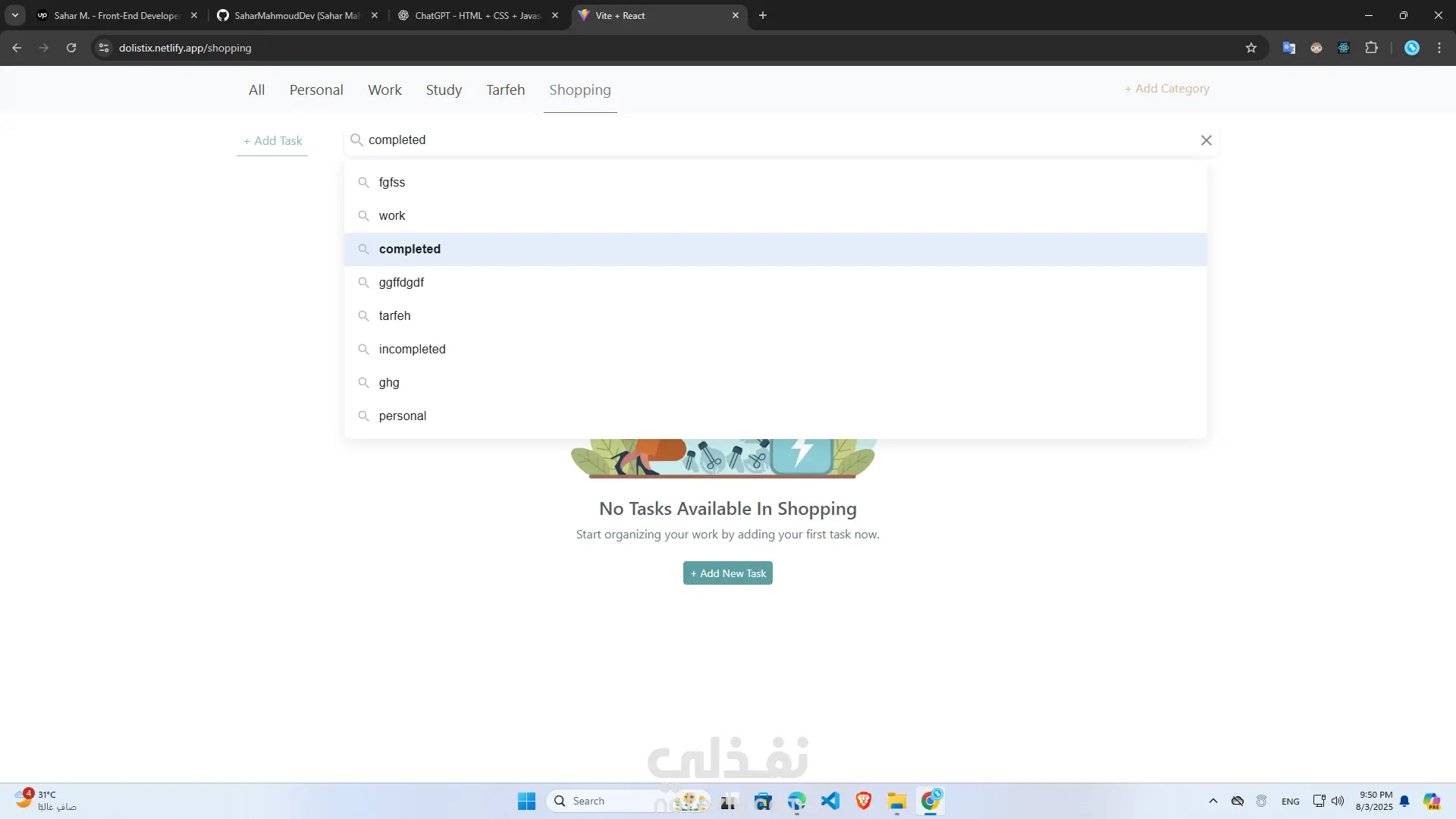Clear search with the X icon
Image resolution: width=1456 pixels, height=819 pixels.
[1206, 140]
